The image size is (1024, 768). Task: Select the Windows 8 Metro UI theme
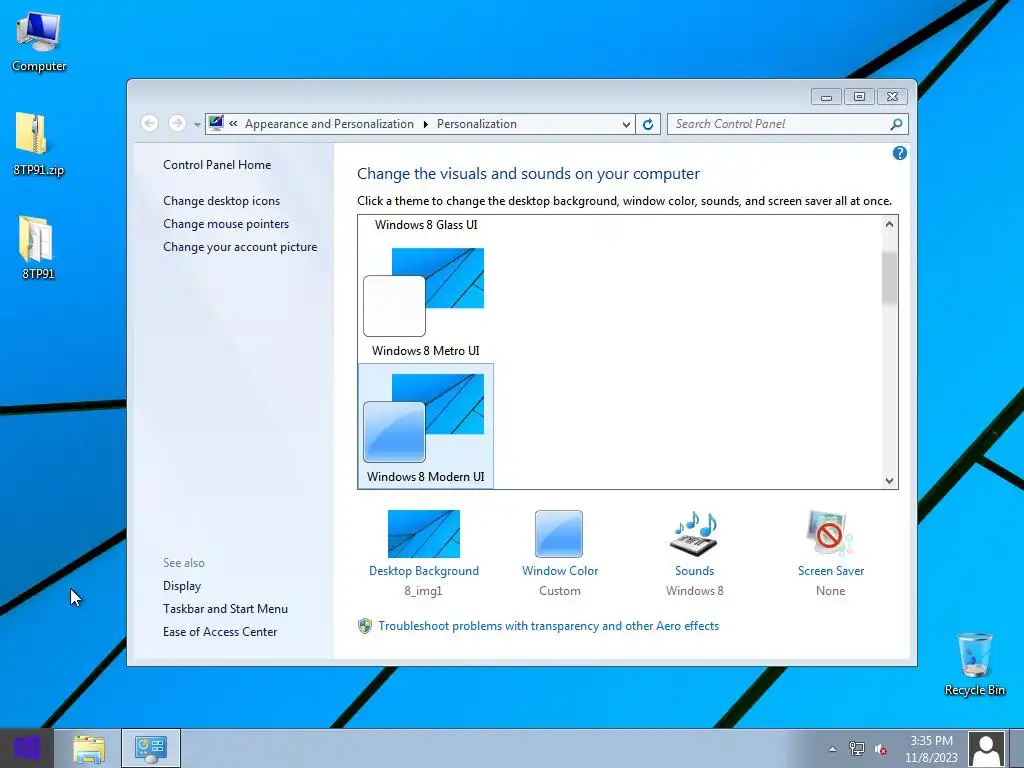coord(425,301)
